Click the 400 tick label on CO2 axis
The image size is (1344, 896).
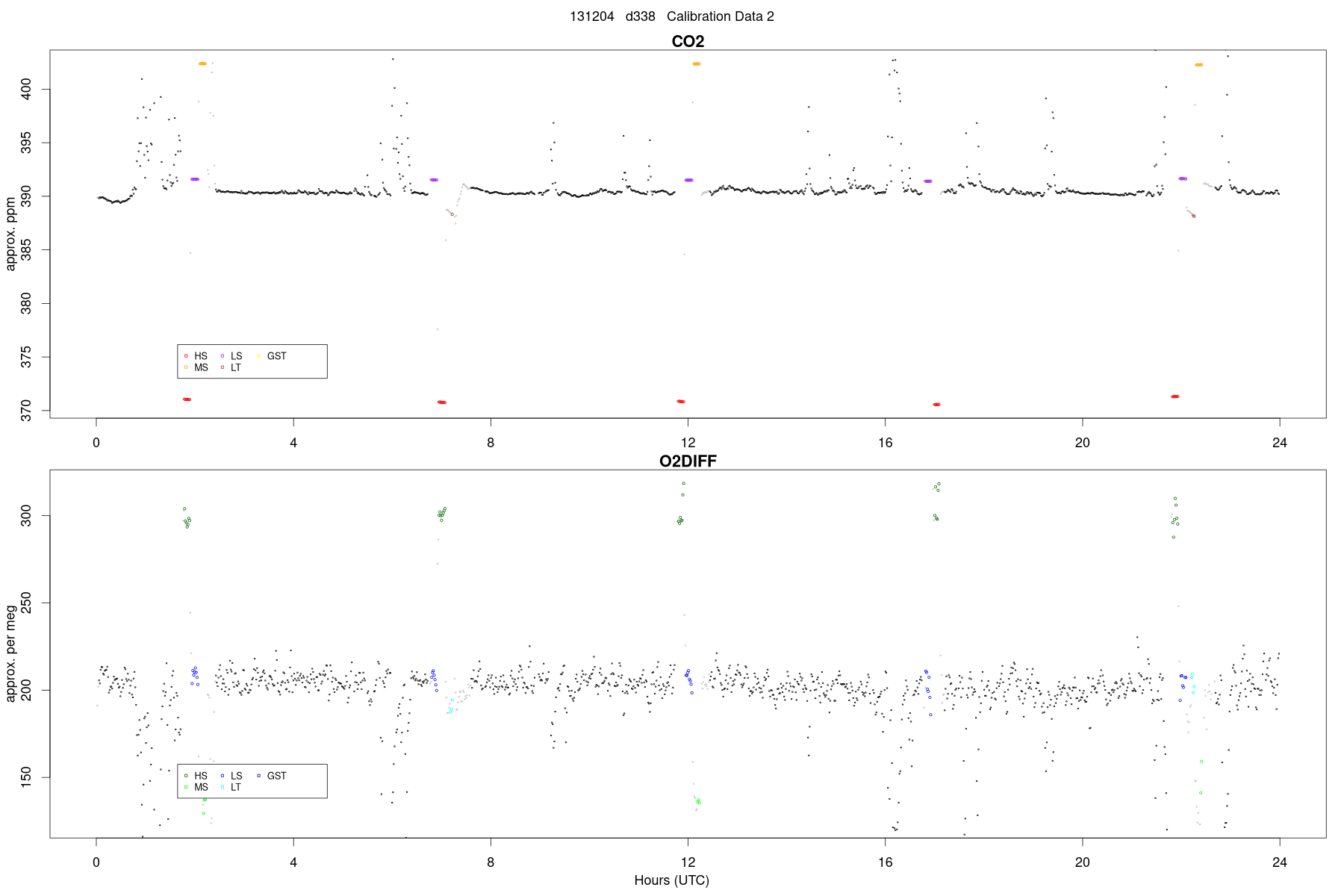click(x=26, y=90)
